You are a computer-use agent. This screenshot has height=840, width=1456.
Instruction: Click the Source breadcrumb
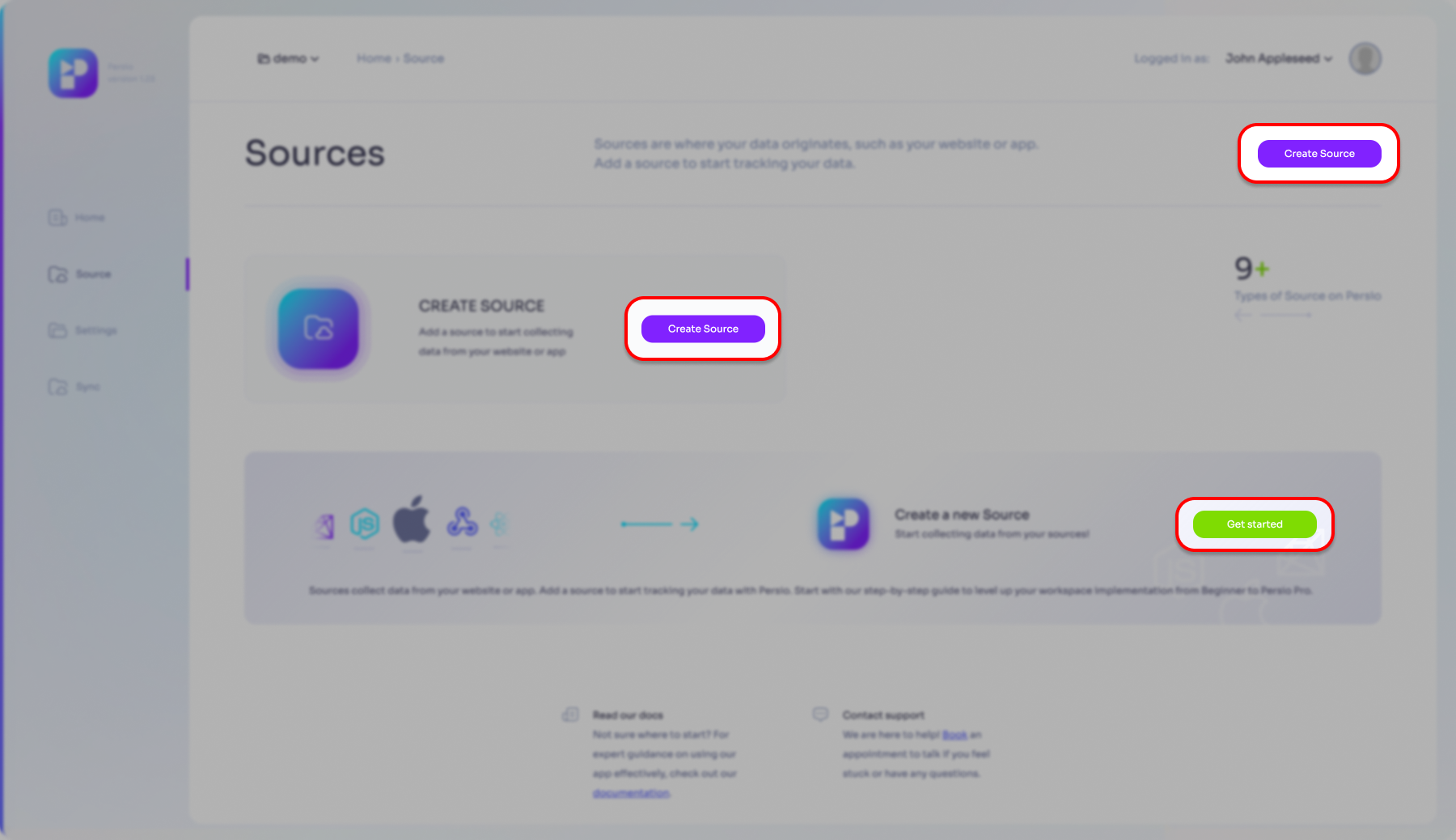tap(424, 58)
